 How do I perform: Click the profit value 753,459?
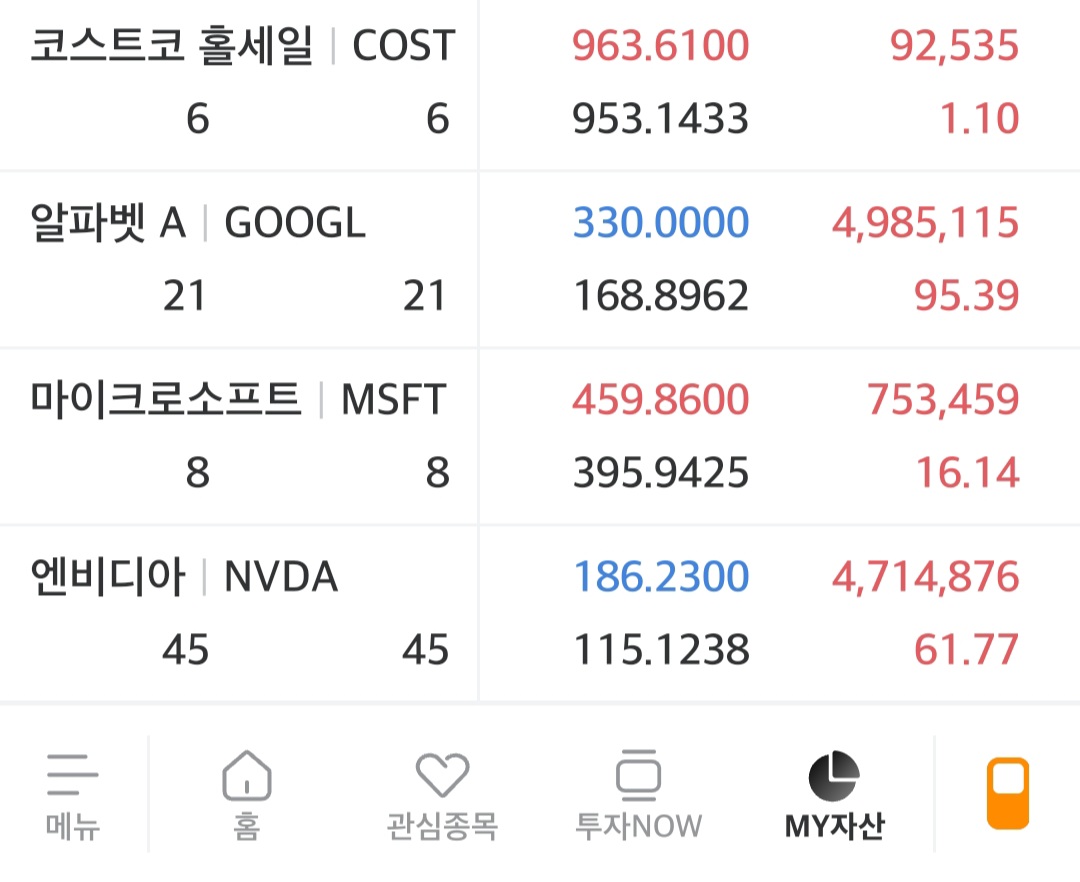pos(942,400)
